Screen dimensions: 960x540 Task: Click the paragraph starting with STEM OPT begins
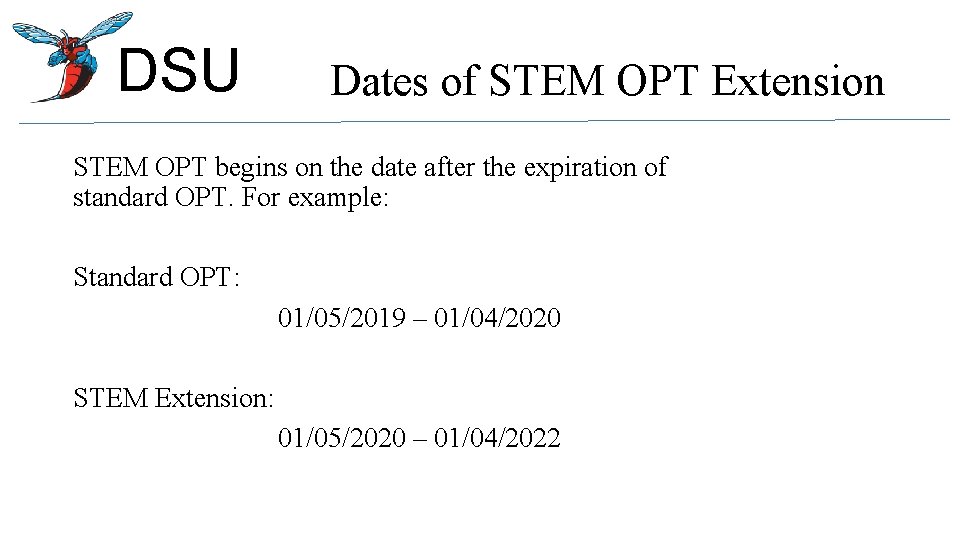point(370,182)
